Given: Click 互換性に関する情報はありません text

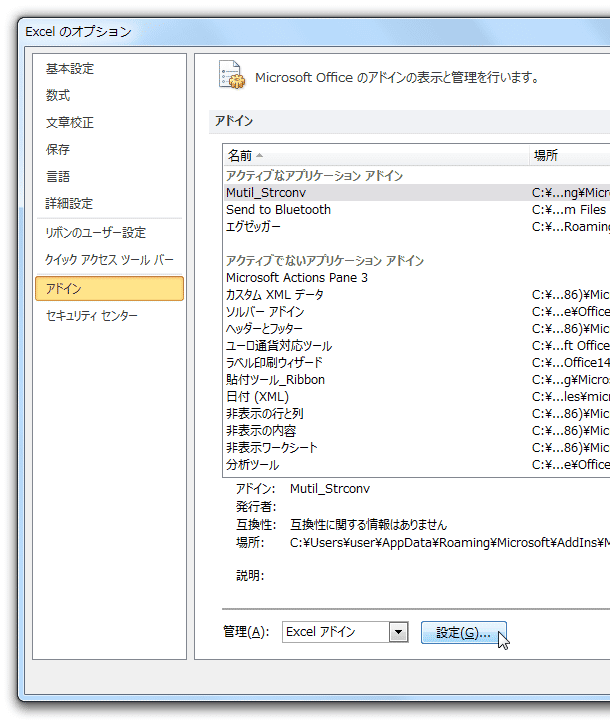Looking at the screenshot, I should click(x=368, y=525).
